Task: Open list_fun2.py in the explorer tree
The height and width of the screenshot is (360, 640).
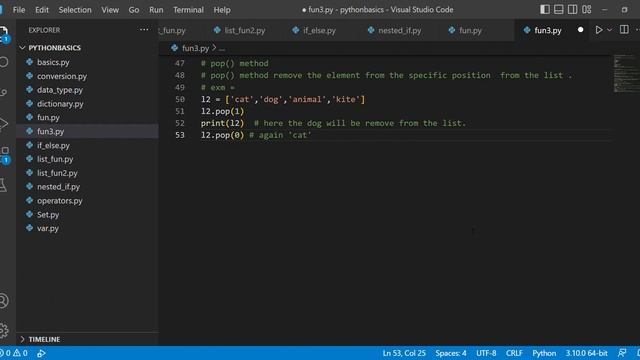Action: click(57, 173)
